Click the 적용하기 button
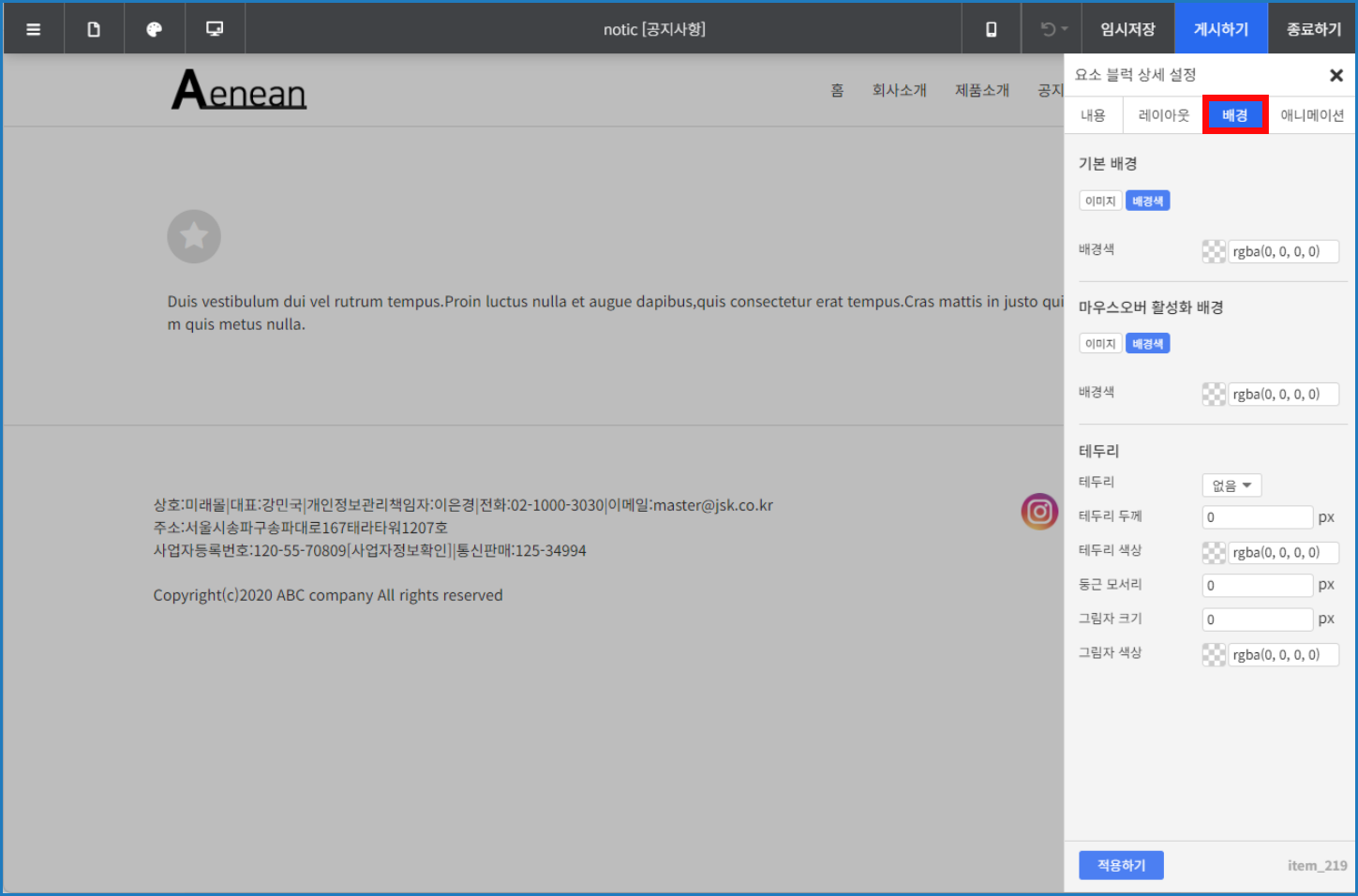Viewport: 1358px width, 896px height. click(1121, 865)
